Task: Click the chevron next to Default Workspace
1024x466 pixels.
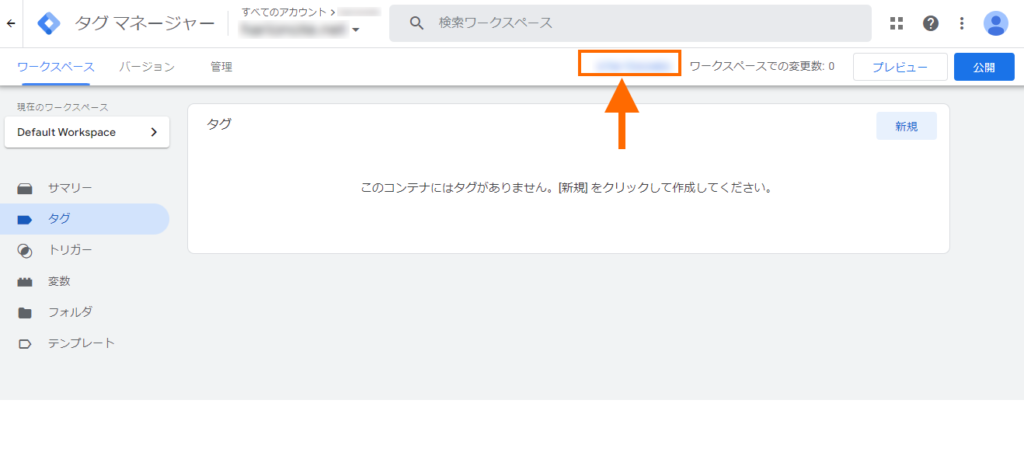Action: [154, 132]
